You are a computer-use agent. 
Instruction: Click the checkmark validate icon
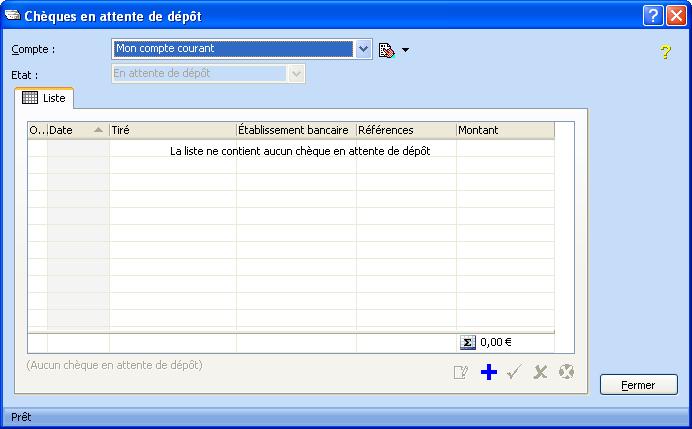tap(514, 372)
